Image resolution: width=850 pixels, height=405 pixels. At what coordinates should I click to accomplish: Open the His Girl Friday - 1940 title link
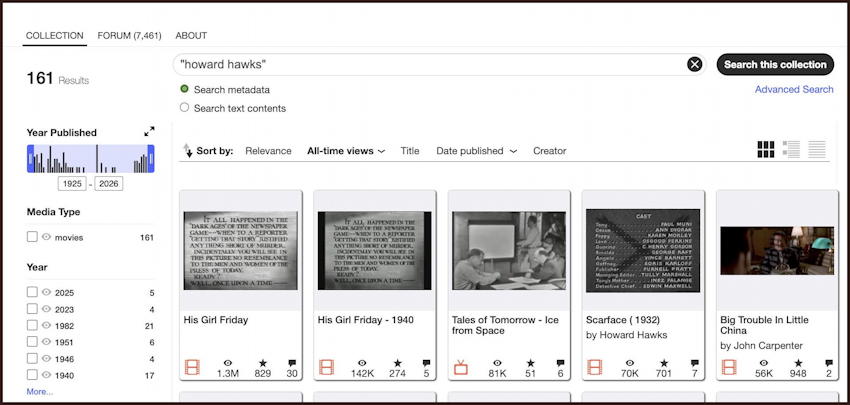365,320
